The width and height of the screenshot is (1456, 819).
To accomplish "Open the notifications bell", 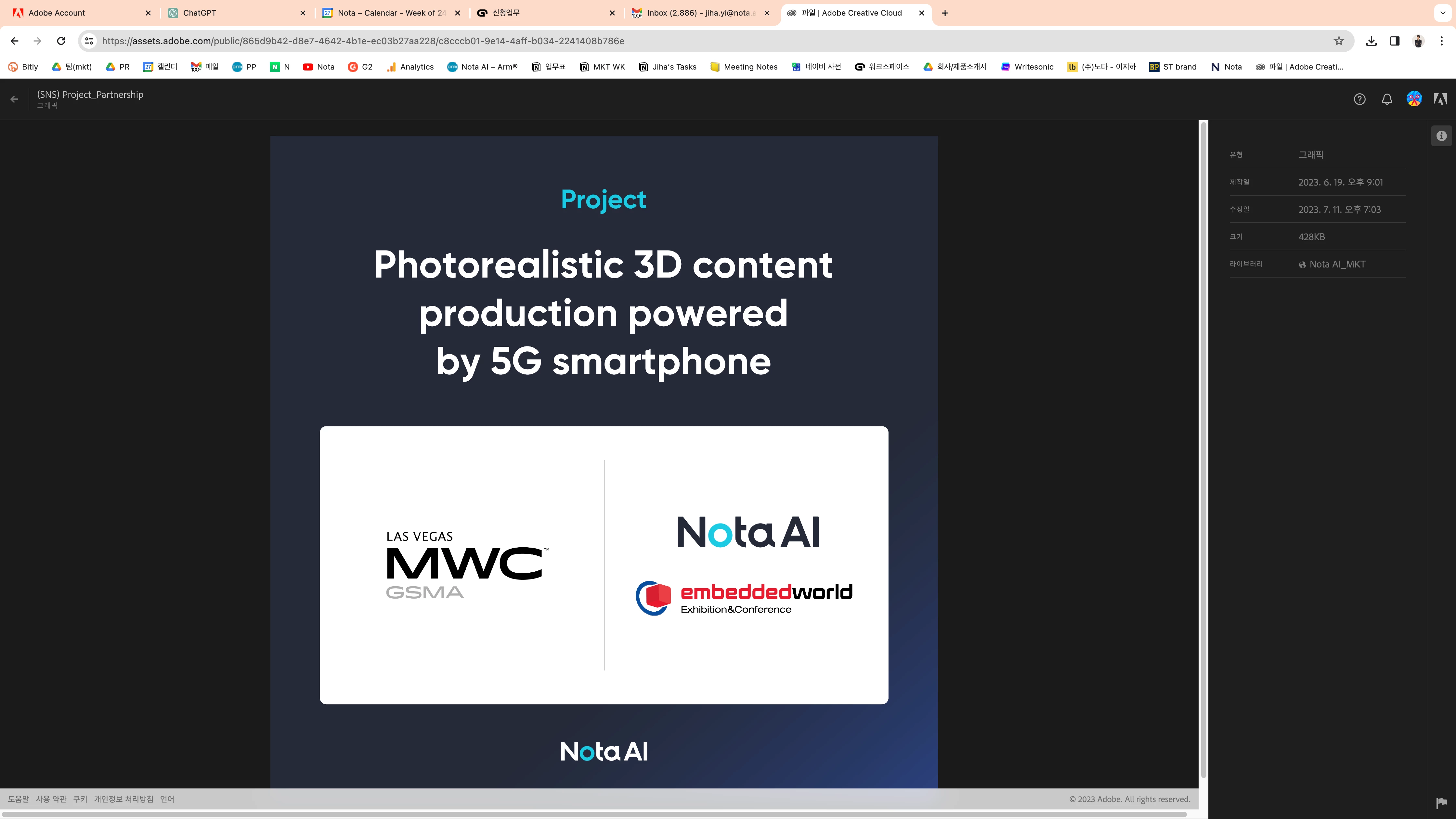I will click(x=1386, y=99).
